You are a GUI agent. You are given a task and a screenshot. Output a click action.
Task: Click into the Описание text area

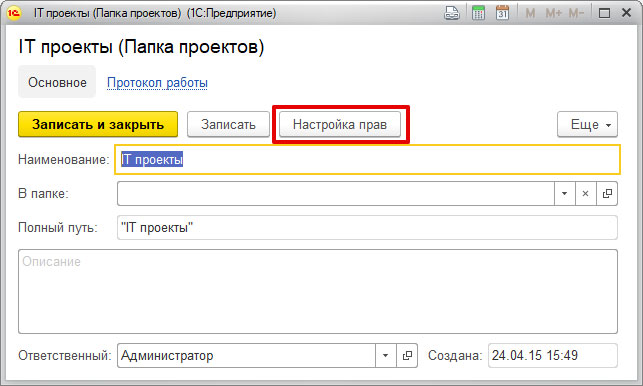[x=318, y=291]
